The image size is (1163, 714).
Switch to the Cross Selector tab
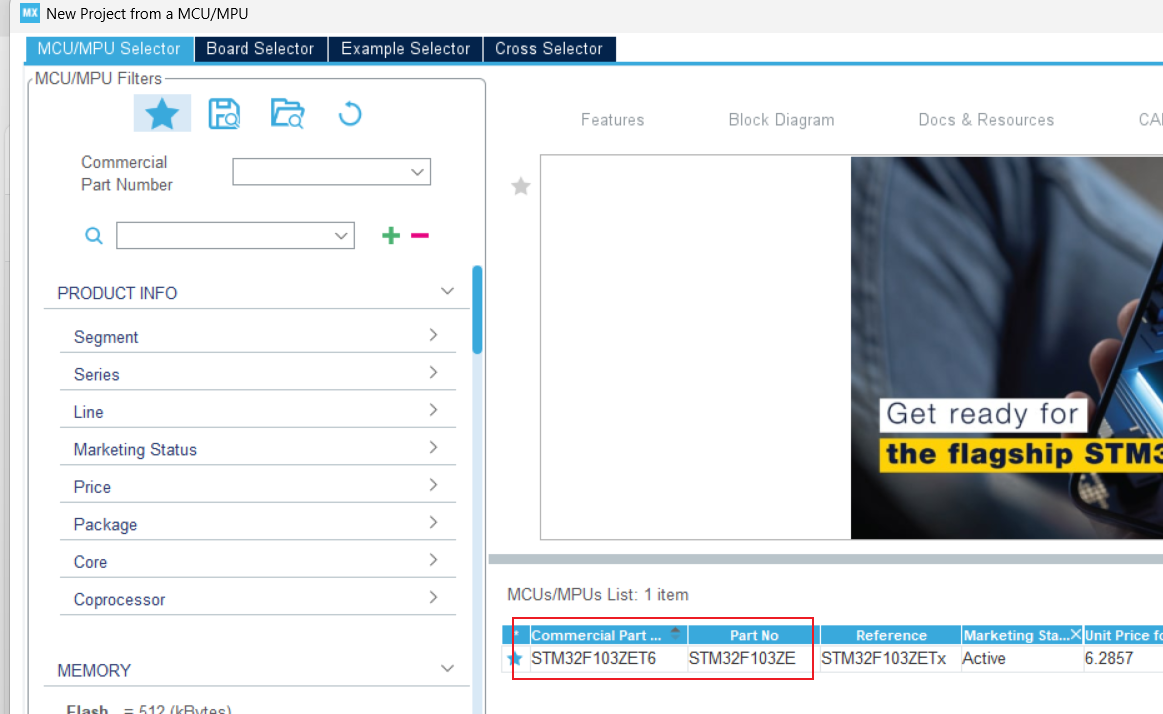pos(549,49)
